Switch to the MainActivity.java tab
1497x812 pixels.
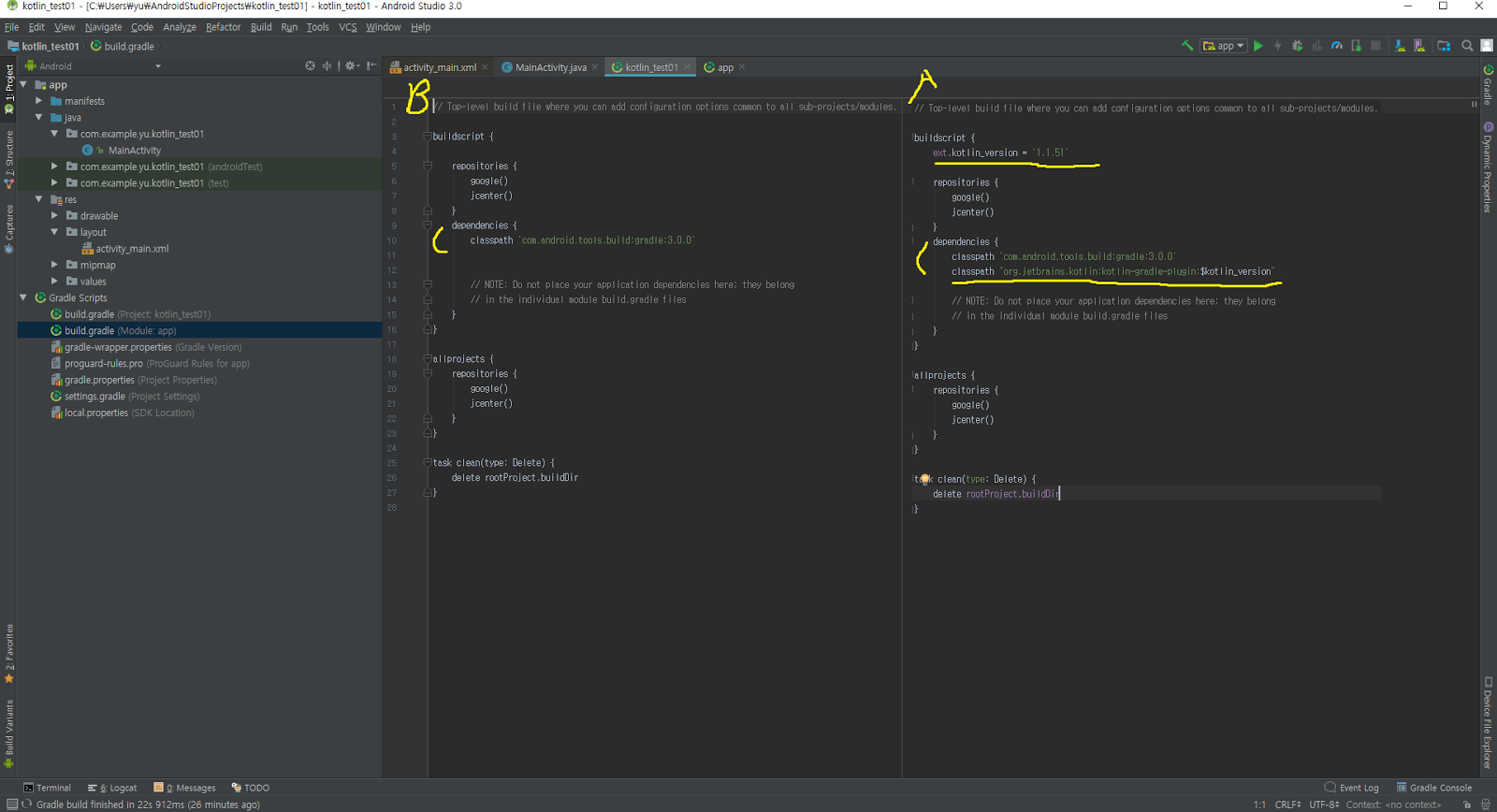(550, 67)
